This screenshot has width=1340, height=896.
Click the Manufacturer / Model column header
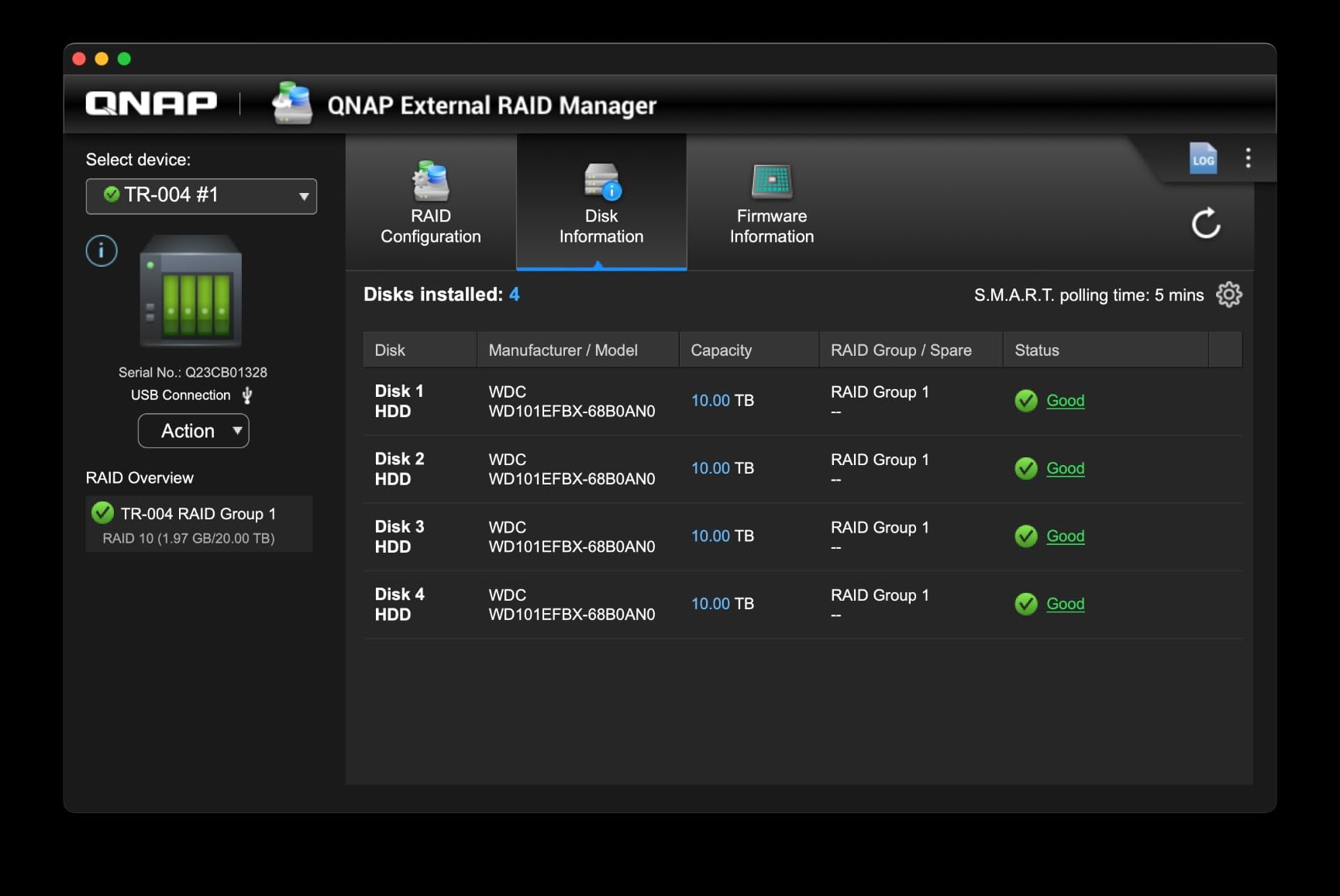578,350
